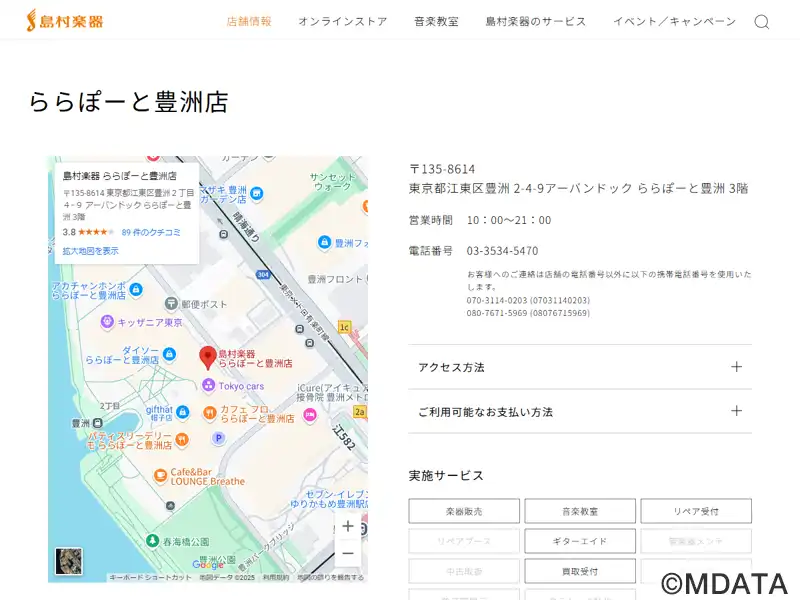Click the greyed リペアブース service button
Viewport: 800px width, 600px height.
[x=464, y=541]
